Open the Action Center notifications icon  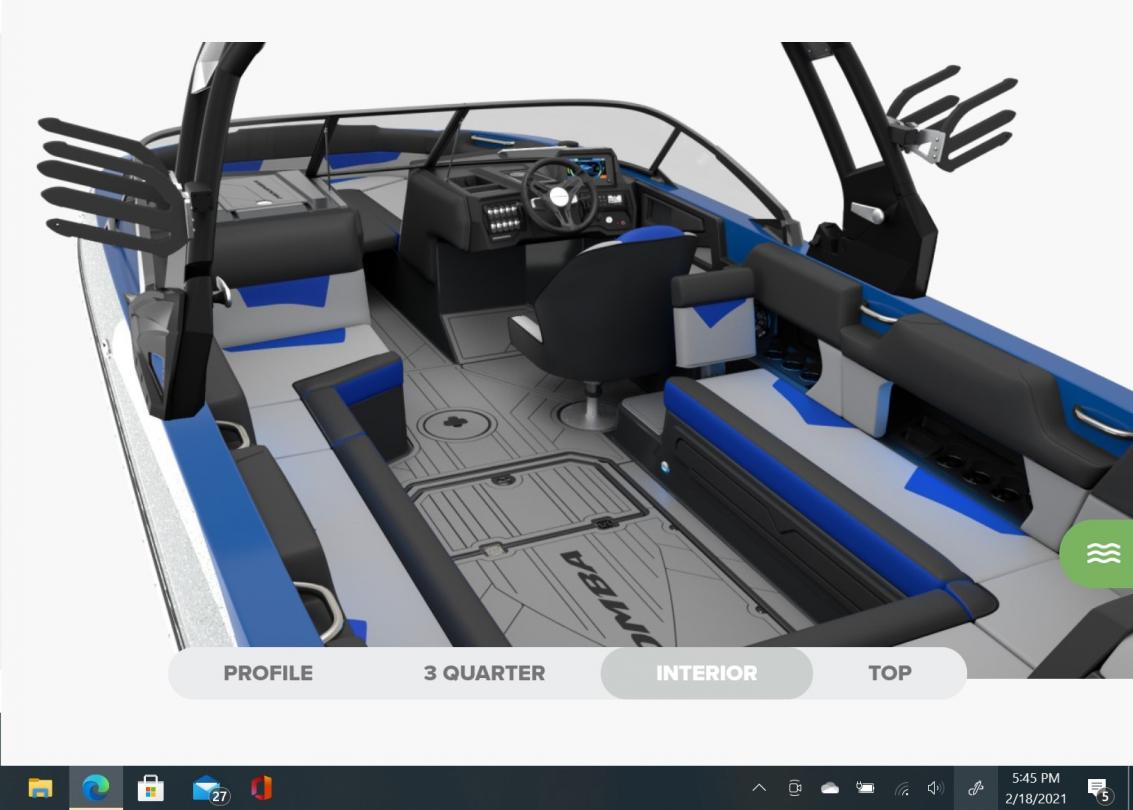pyautogui.click(x=1101, y=788)
